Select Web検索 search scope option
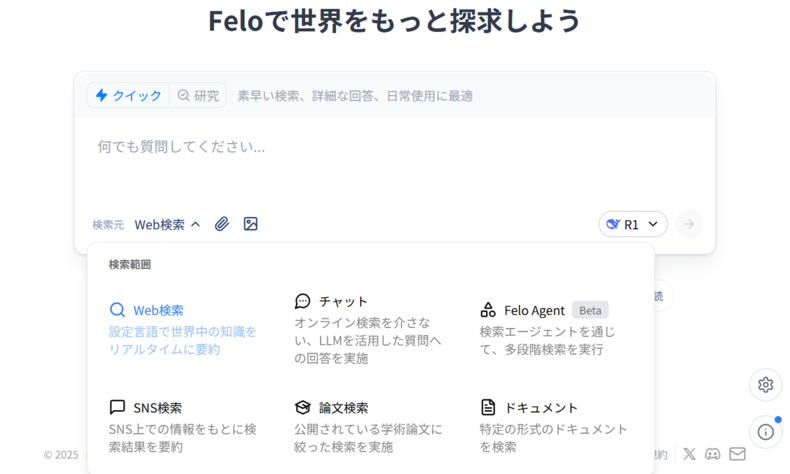This screenshot has height=474, width=790. pos(183,329)
